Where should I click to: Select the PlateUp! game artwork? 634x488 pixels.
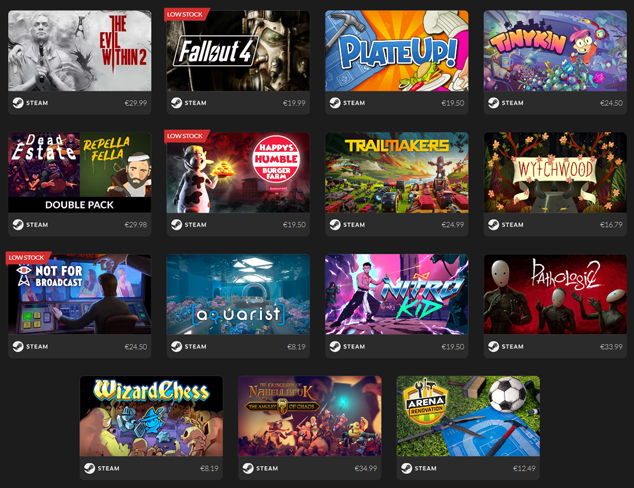pos(397,51)
